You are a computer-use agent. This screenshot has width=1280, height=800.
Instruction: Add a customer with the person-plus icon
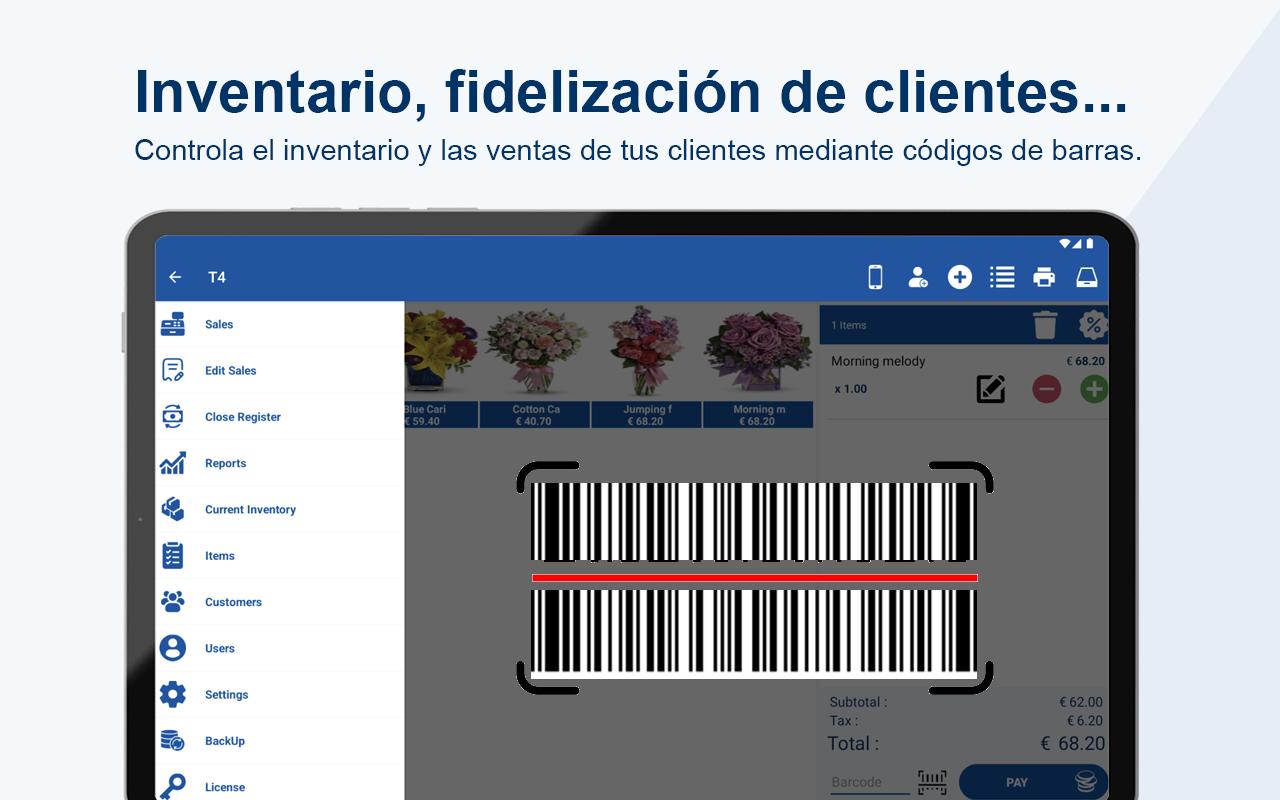[917, 277]
